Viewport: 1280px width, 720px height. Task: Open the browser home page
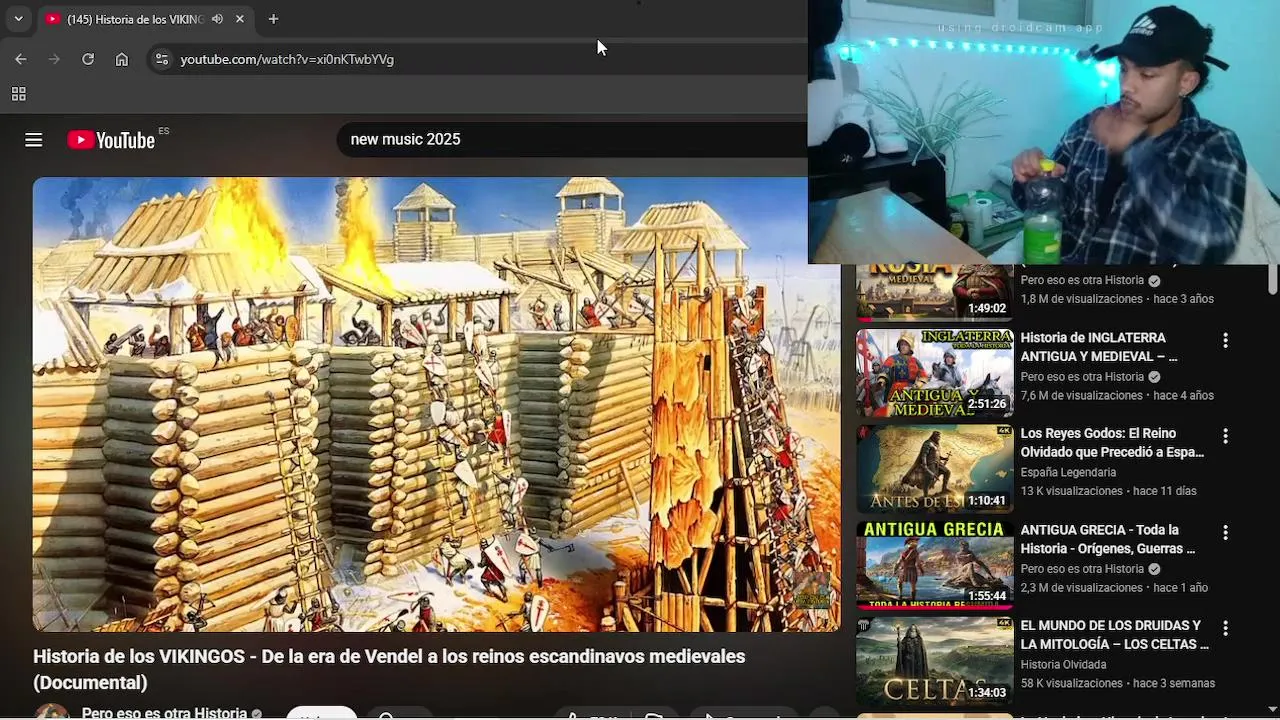coord(122,59)
